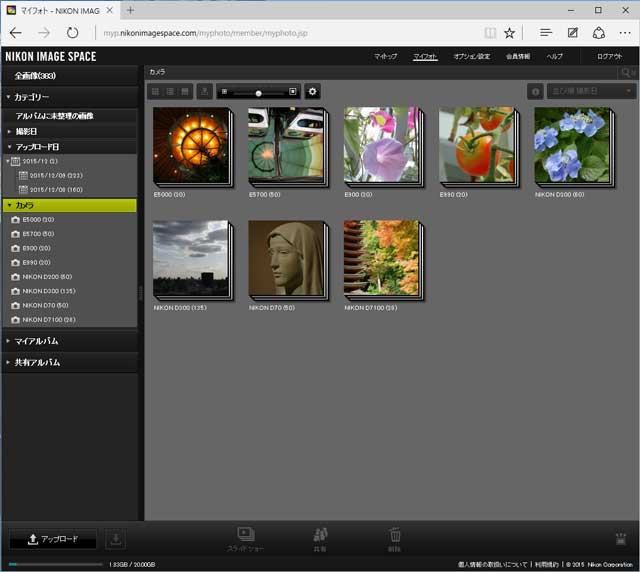640x572 pixels.
Task: Click the search magnifier icon
Action: coord(627,72)
